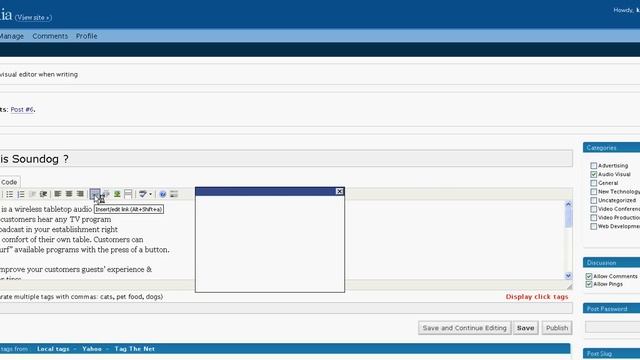Image resolution: width=640 pixels, height=360 pixels.
Task: Check the Video Production category
Action: (593, 218)
